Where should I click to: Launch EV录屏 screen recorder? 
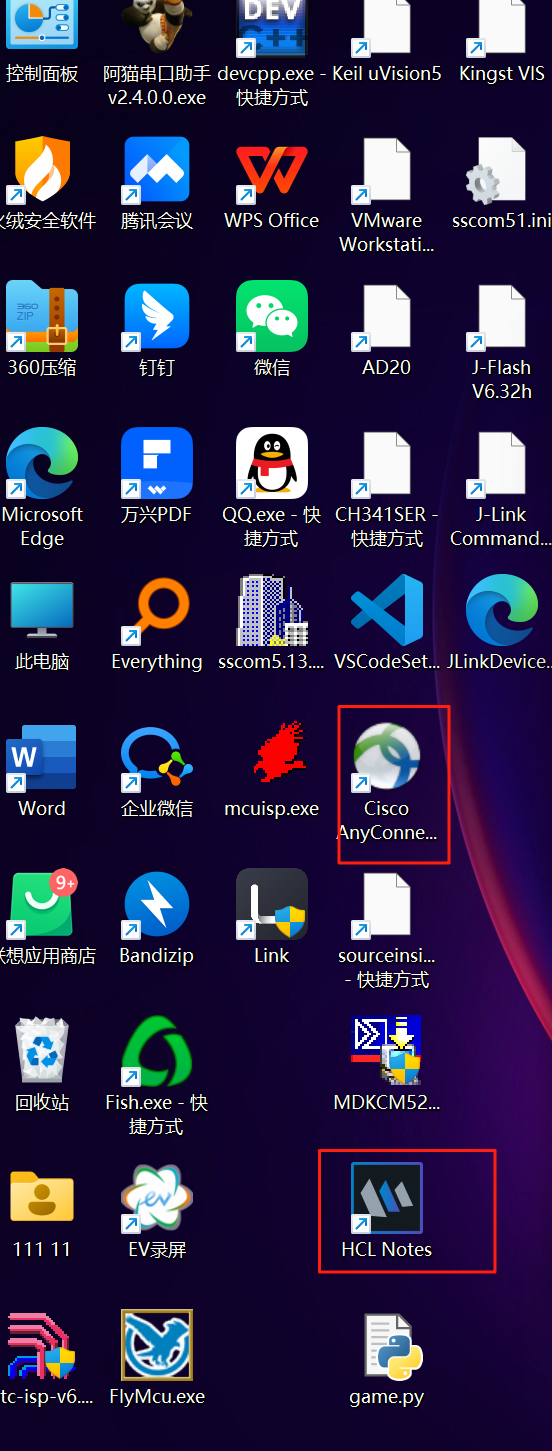coord(157,1200)
